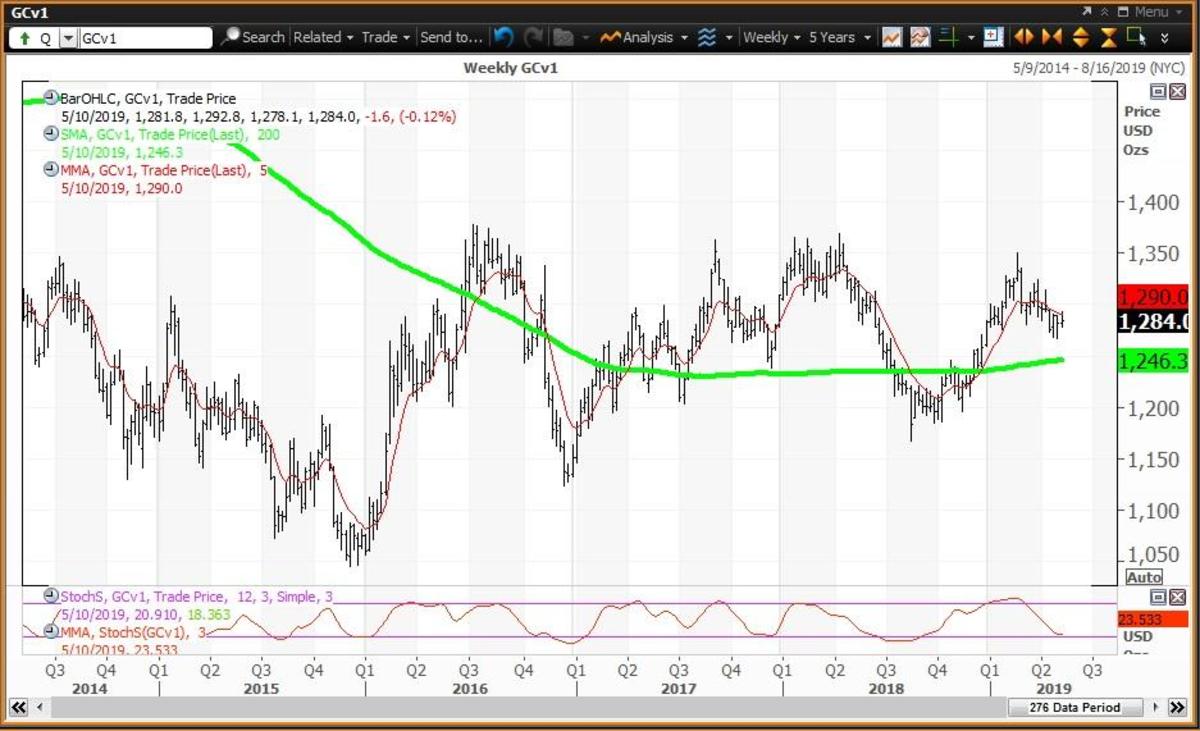Click the MMA, GCv1, Trade Price(Last) label
Image resolution: width=1200 pixels, height=731 pixels.
[164, 170]
